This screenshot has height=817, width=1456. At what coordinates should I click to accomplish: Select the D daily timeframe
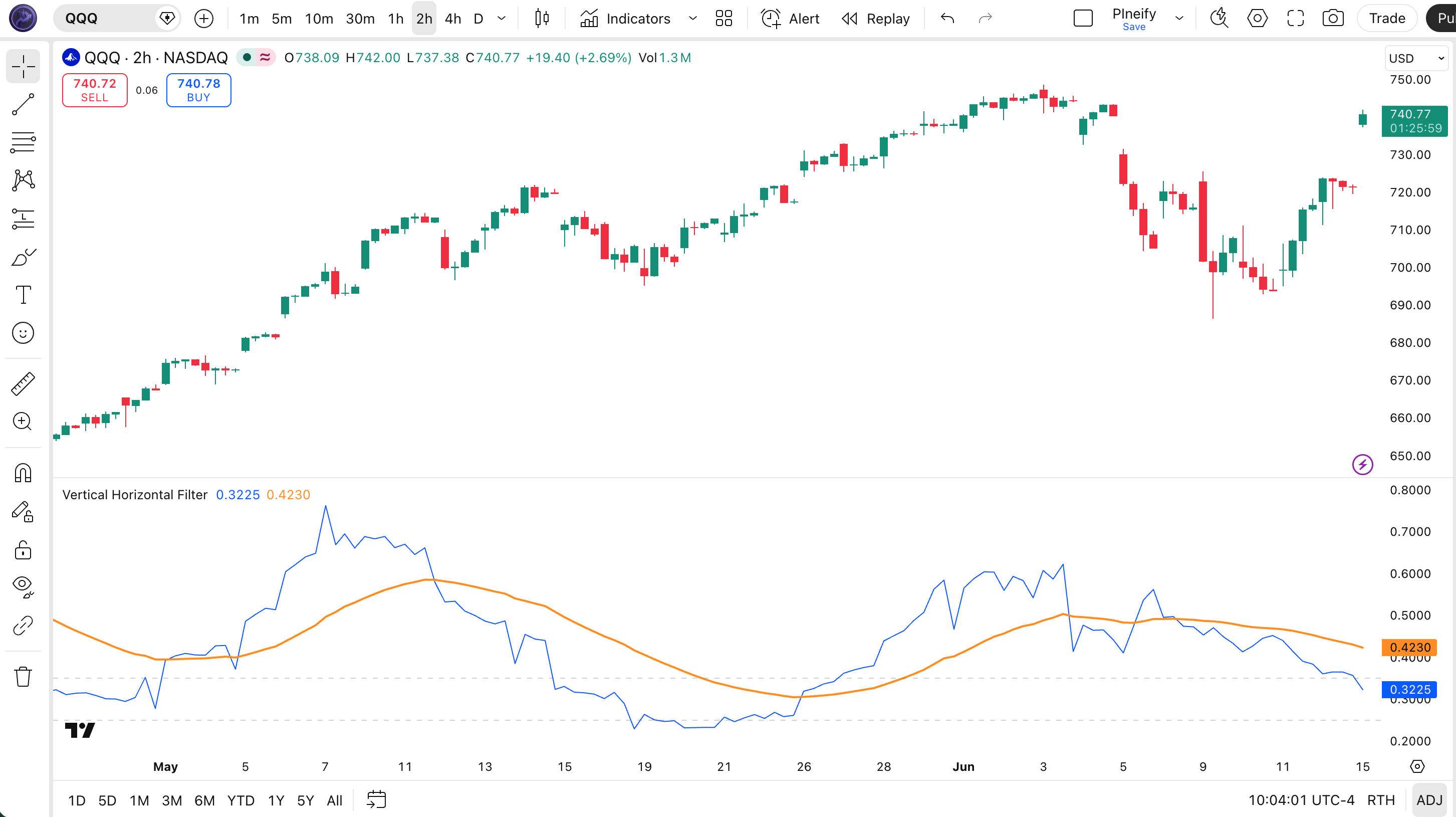pyautogui.click(x=478, y=19)
